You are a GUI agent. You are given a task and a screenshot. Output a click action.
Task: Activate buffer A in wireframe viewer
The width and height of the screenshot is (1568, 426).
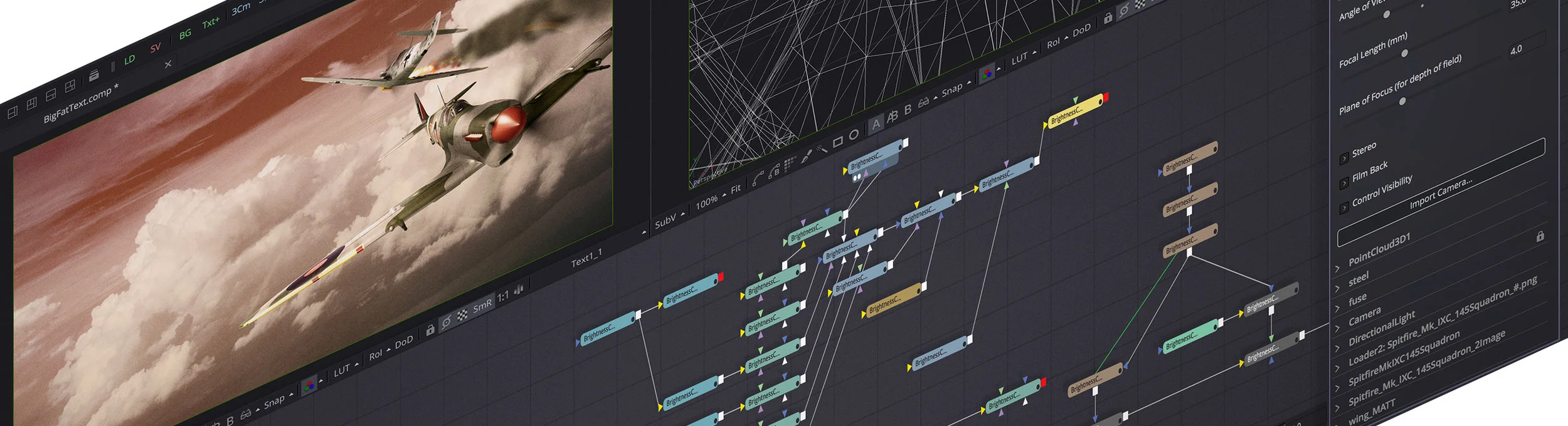[x=876, y=124]
